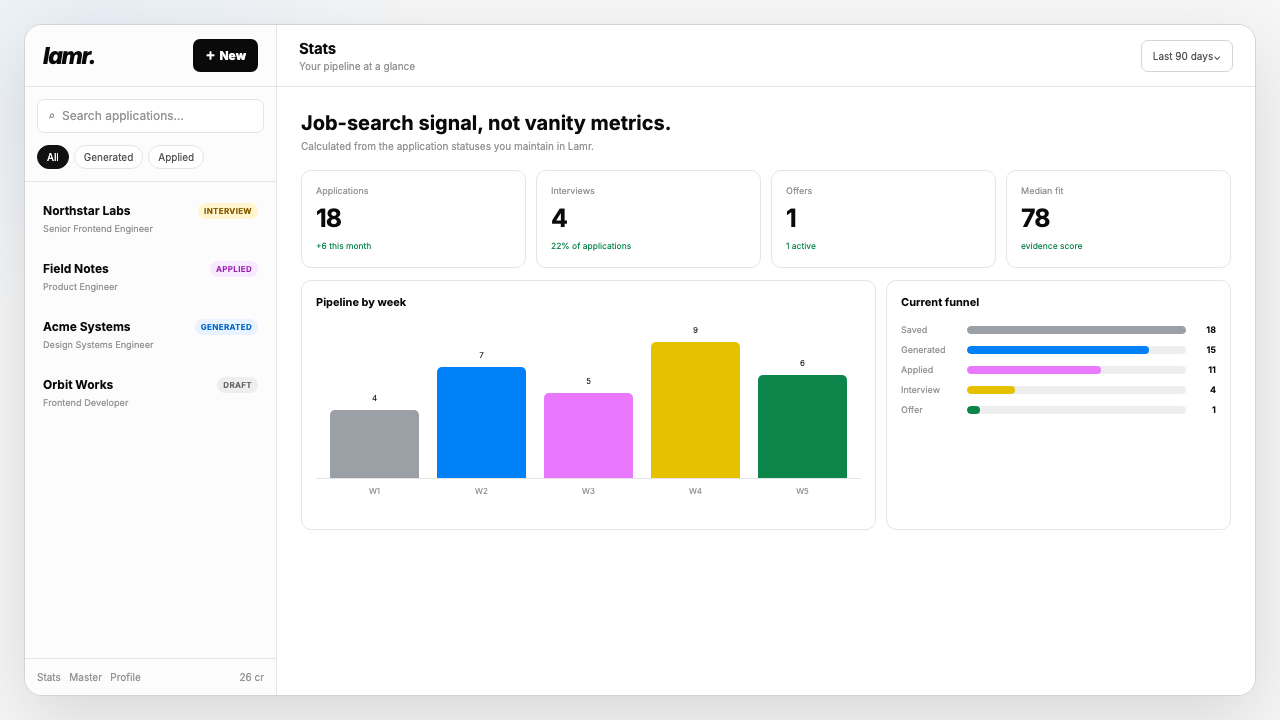
Task: Click the blue W2 bar
Action: click(x=481, y=423)
